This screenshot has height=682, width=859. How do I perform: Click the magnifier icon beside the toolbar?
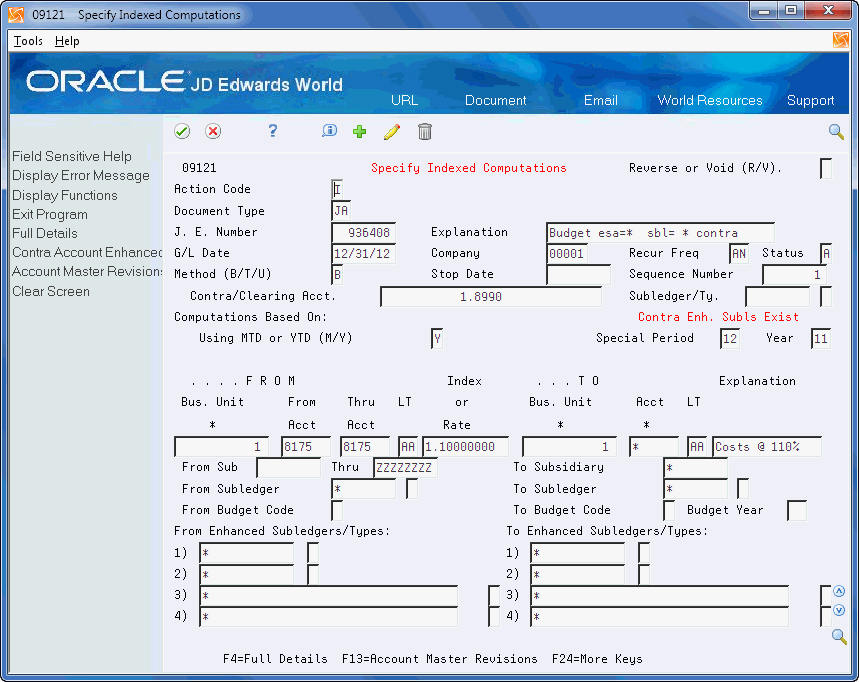click(x=836, y=131)
